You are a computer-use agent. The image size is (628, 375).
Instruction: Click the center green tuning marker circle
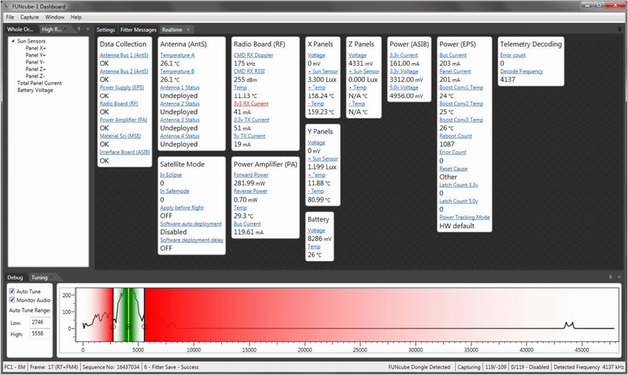128,327
